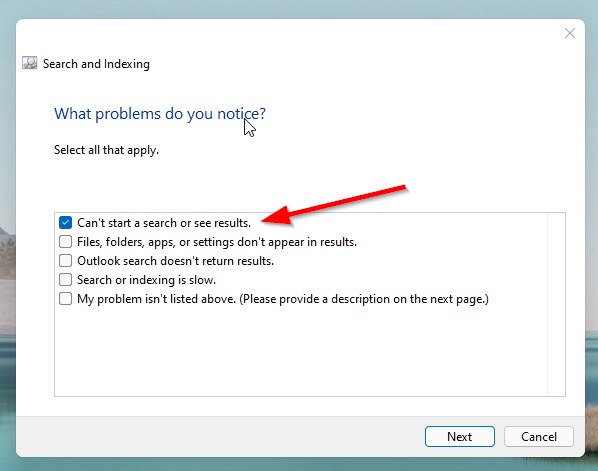Click the scrollbar track of the problems list
This screenshot has width=598, height=471.
pos(556,304)
